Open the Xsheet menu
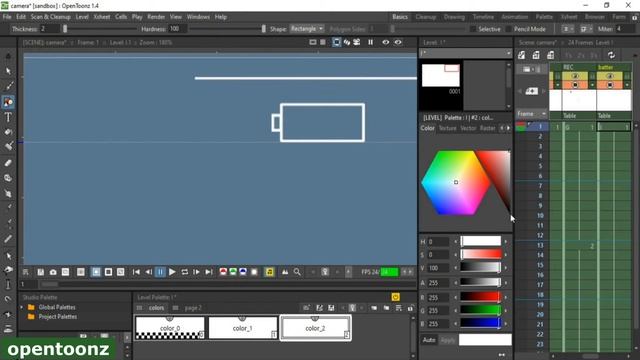 (x=102, y=17)
